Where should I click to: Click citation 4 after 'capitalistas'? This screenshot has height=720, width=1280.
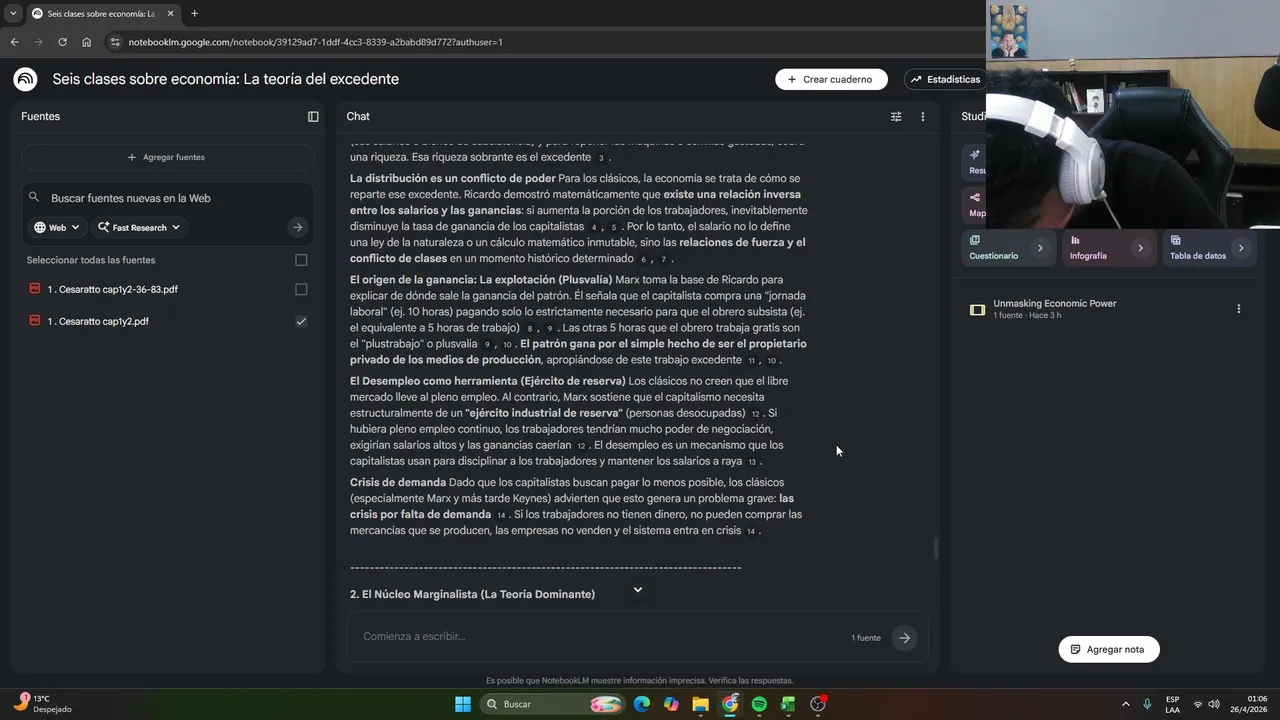pos(594,228)
